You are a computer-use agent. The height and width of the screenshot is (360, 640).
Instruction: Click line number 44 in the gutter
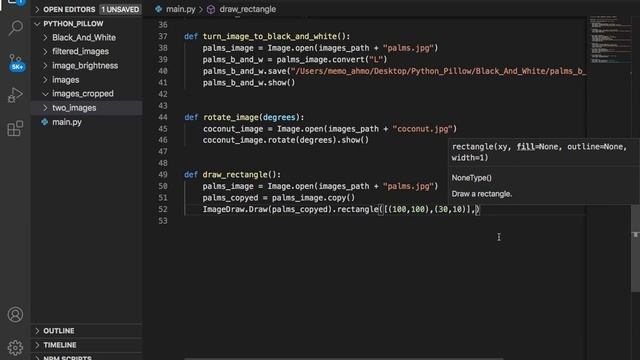click(163, 117)
